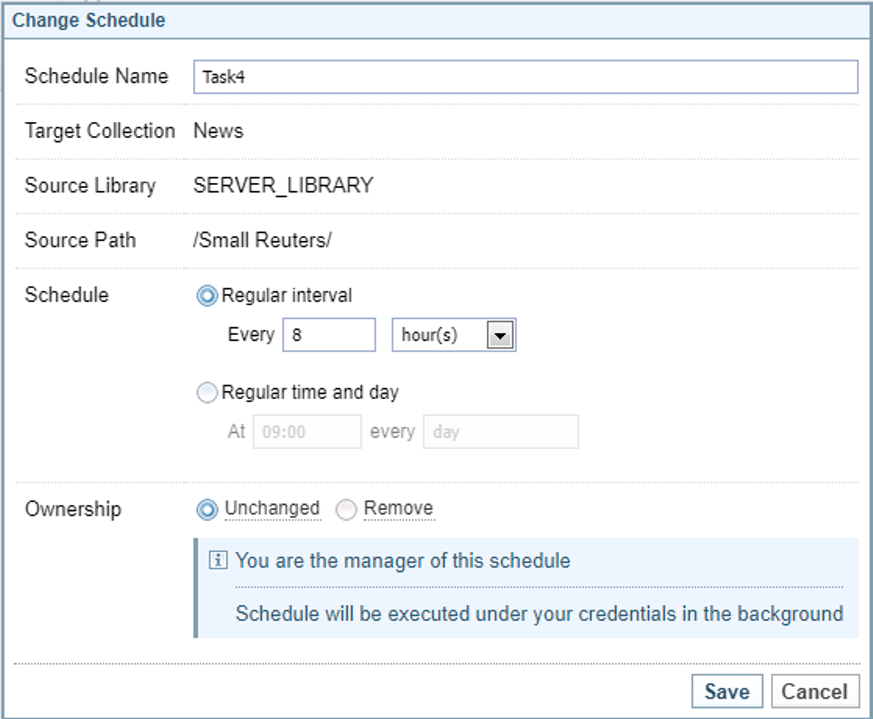Click 'You are the manager' message text
Viewport: 873px width, 719px height.
(403, 561)
